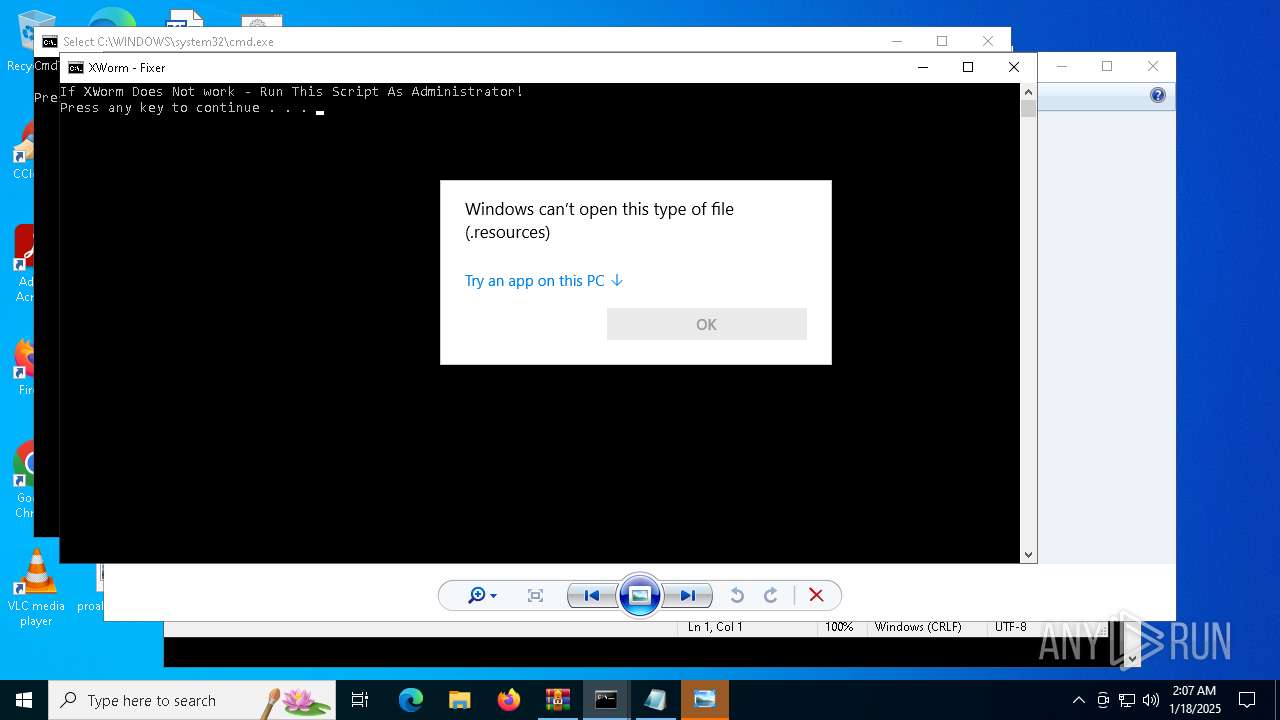The image size is (1280, 720).
Task: Show hidden tray icons chevron
Action: click(x=1078, y=700)
